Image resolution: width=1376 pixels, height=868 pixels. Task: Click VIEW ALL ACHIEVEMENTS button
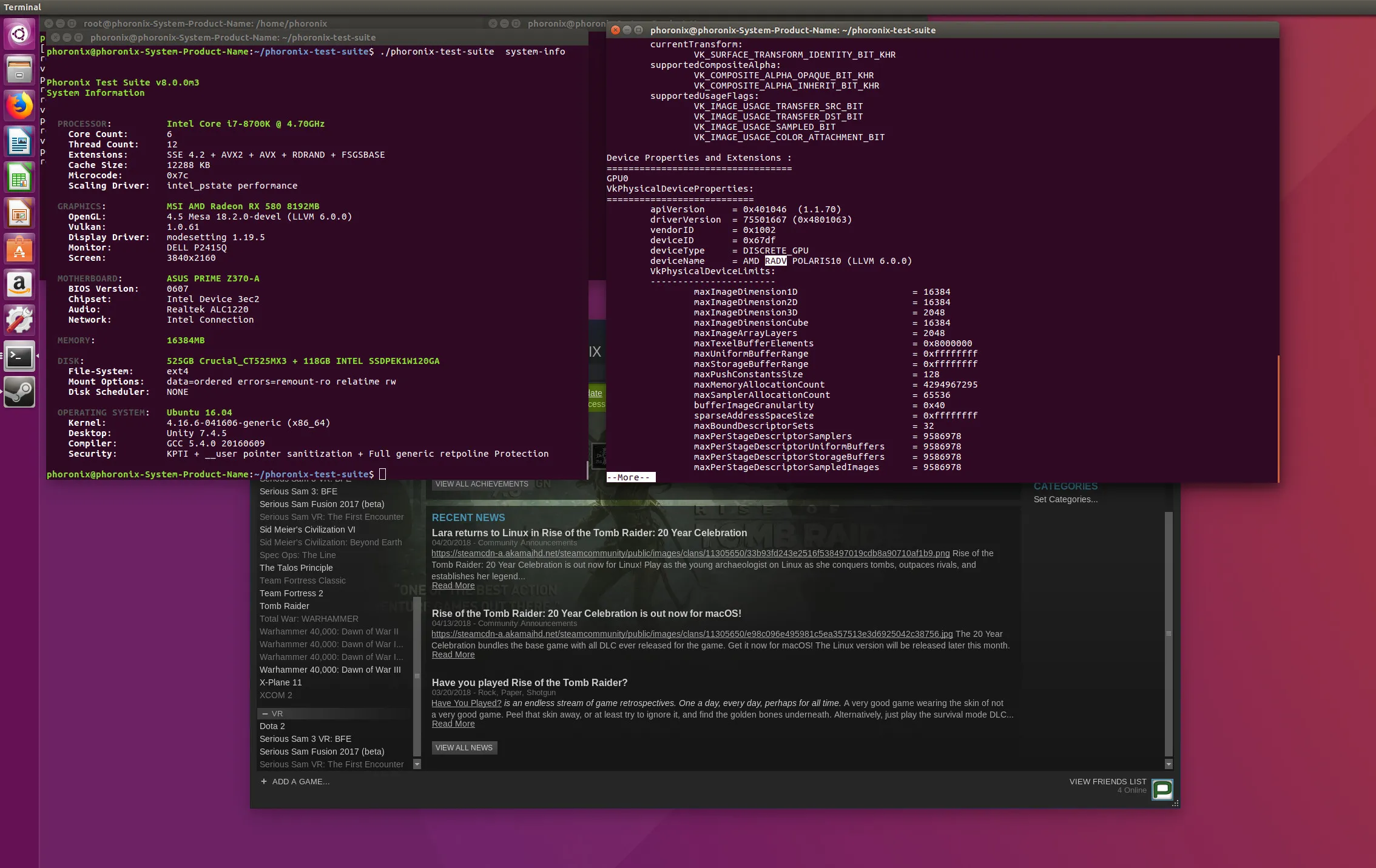(x=481, y=484)
